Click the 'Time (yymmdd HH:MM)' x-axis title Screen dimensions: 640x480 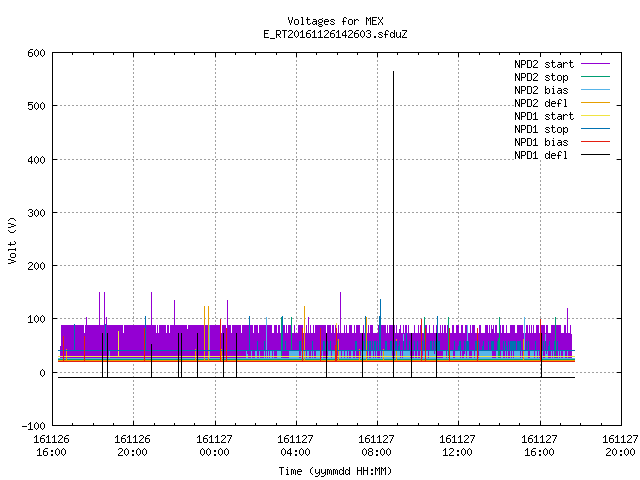pos(335,471)
